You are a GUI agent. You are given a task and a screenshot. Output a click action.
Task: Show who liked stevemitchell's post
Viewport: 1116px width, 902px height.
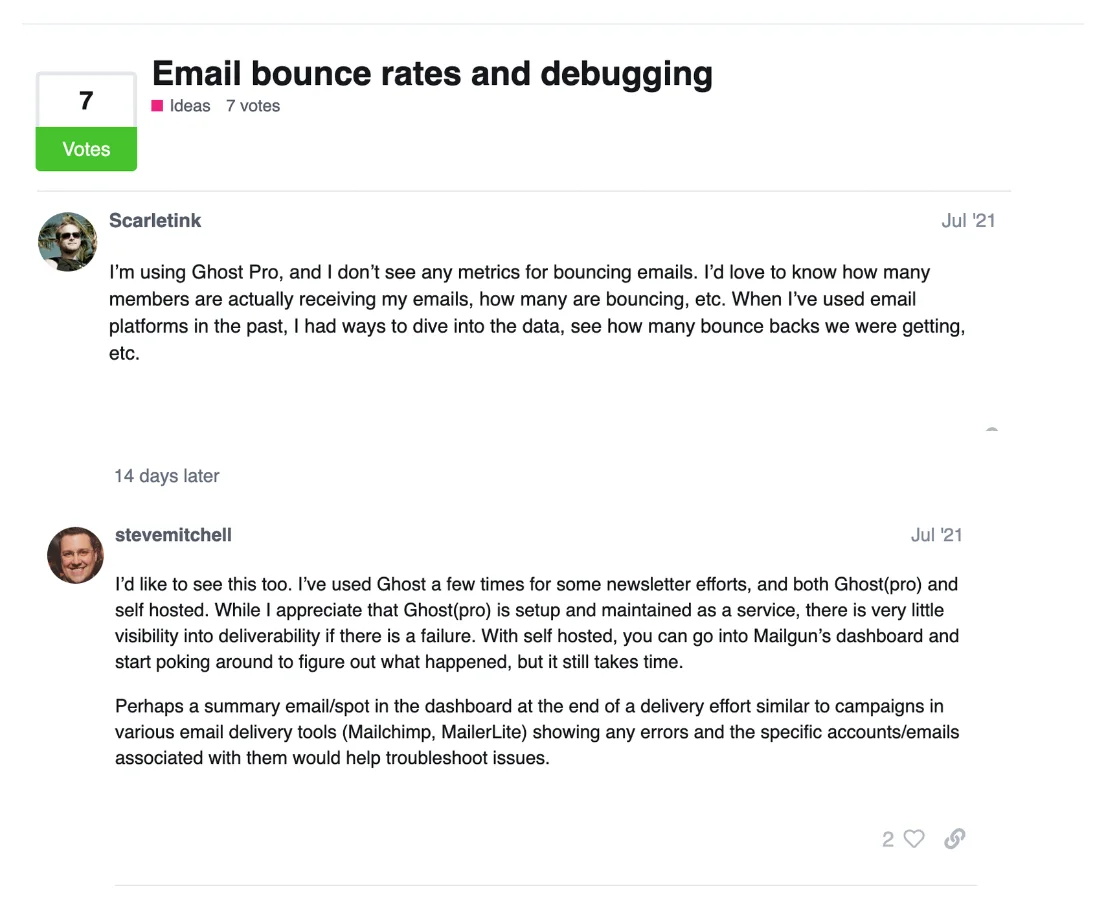[887, 839]
